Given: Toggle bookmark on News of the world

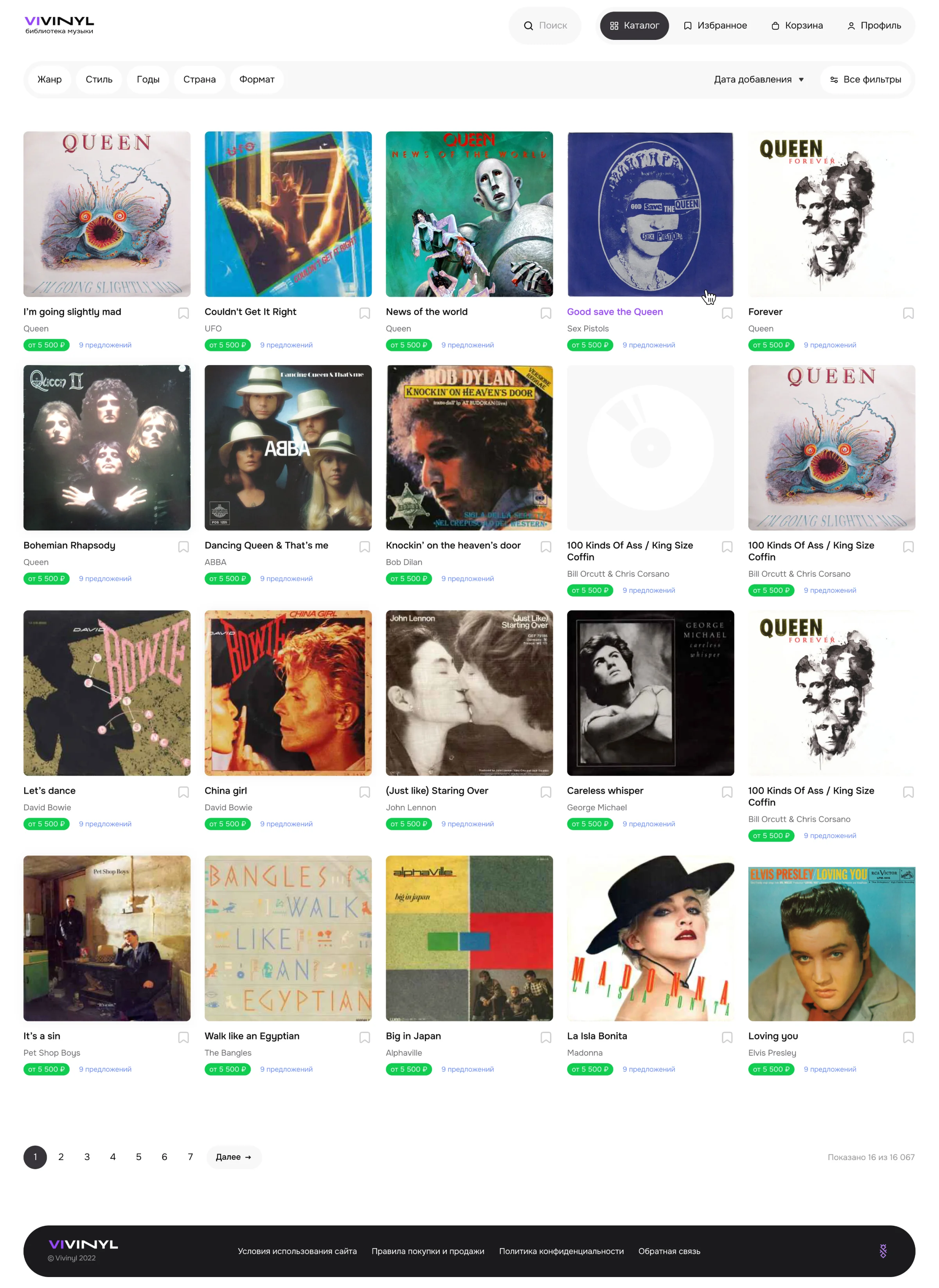Looking at the screenshot, I should (x=546, y=313).
